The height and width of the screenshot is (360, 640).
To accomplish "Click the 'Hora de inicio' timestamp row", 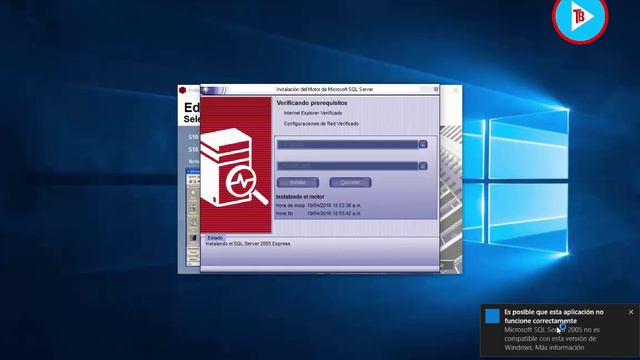I will (x=318, y=206).
